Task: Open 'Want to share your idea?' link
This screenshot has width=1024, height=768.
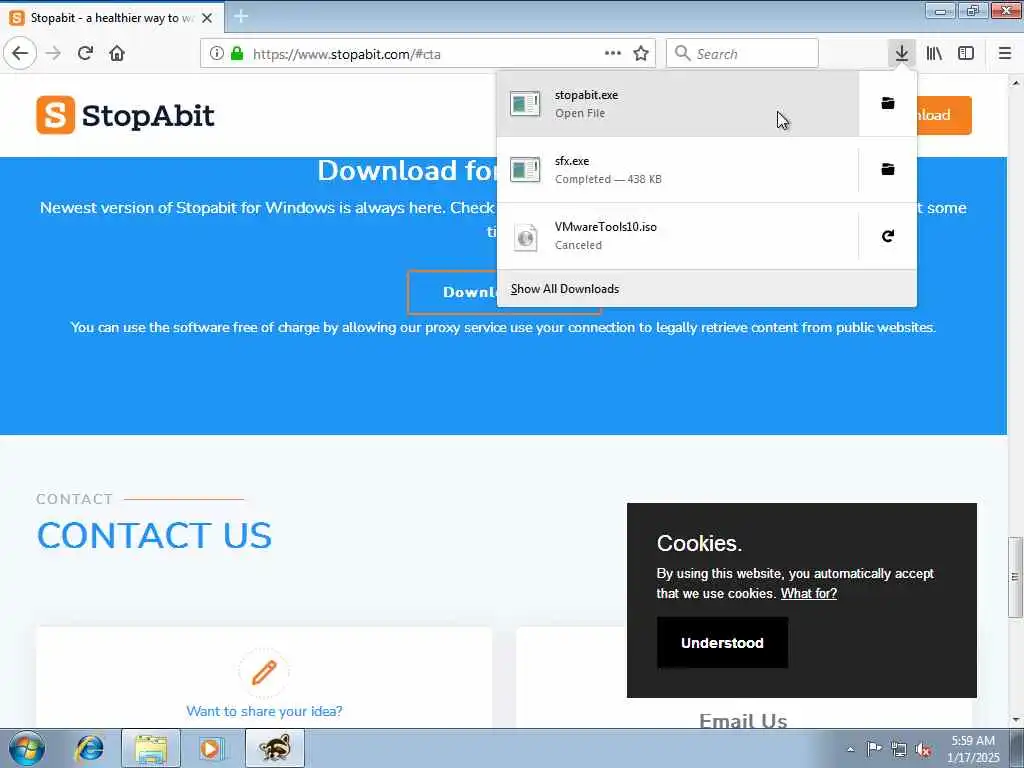Action: coord(264,711)
